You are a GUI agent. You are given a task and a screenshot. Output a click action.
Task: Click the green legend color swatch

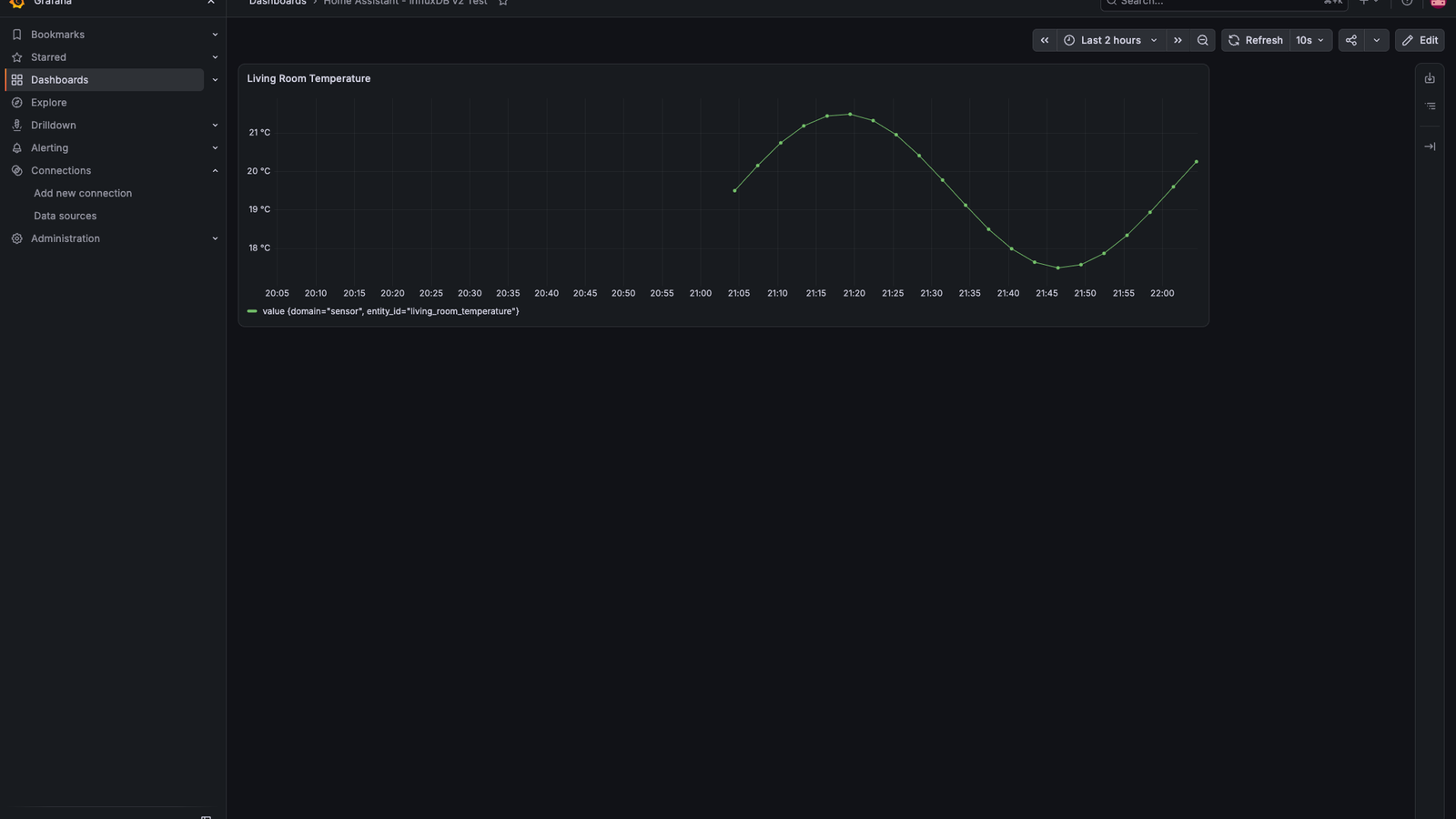[252, 311]
